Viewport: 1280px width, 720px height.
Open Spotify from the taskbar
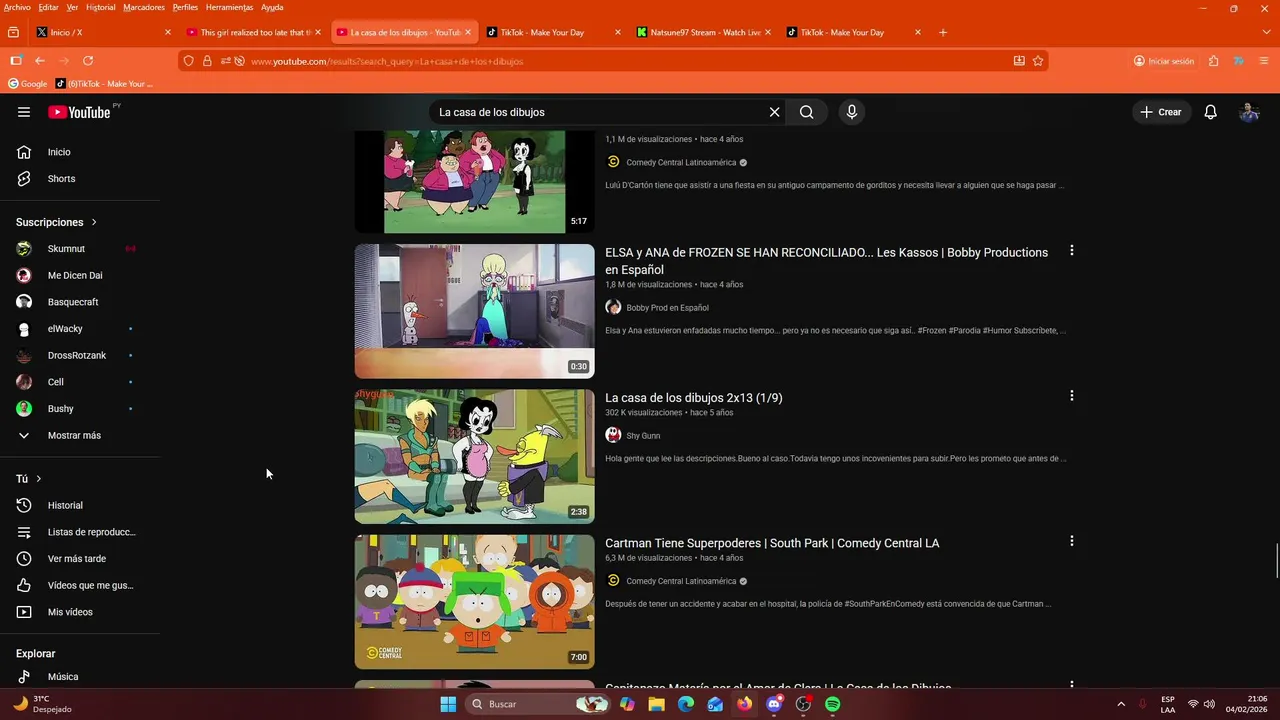833,704
